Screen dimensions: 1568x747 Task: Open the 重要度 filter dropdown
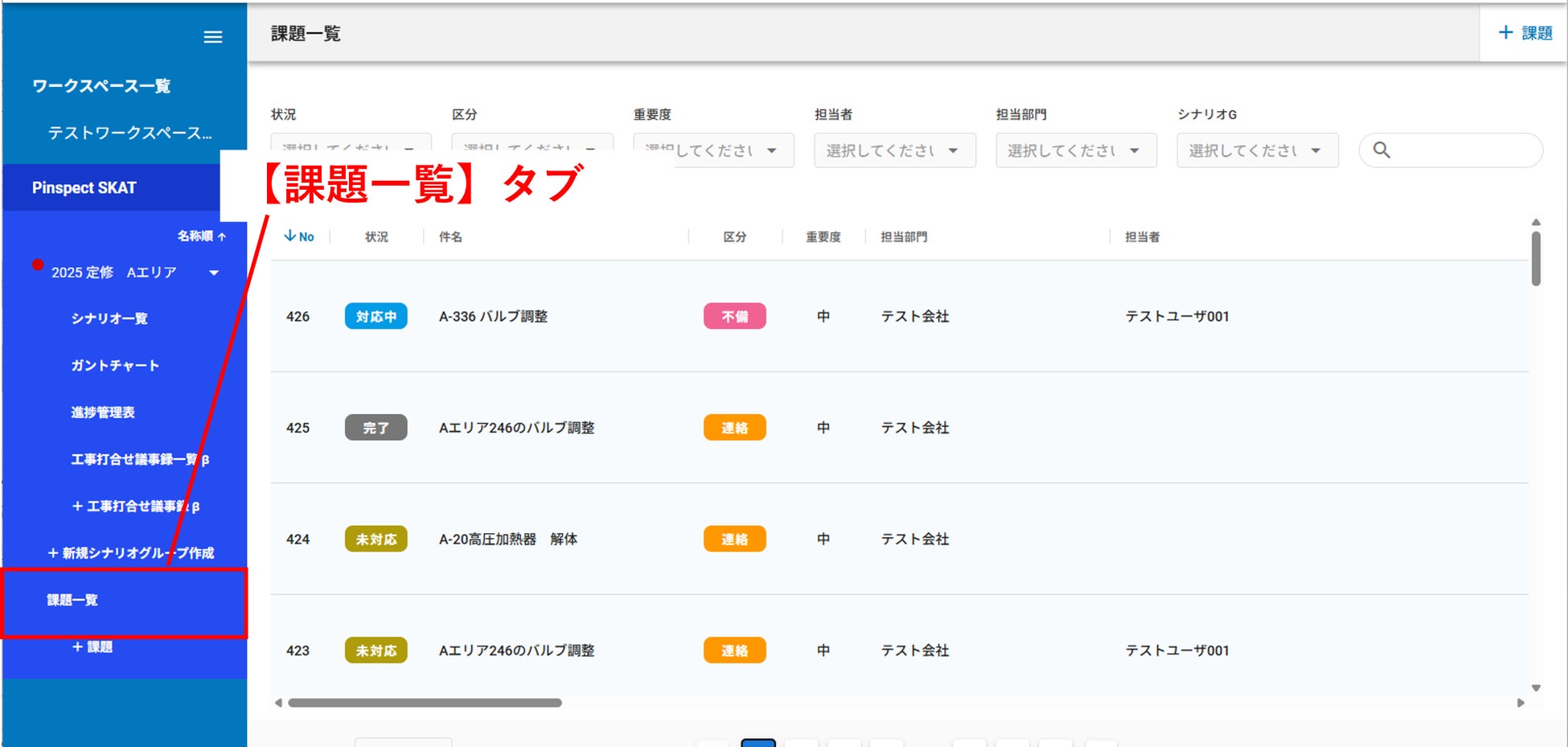pos(714,150)
